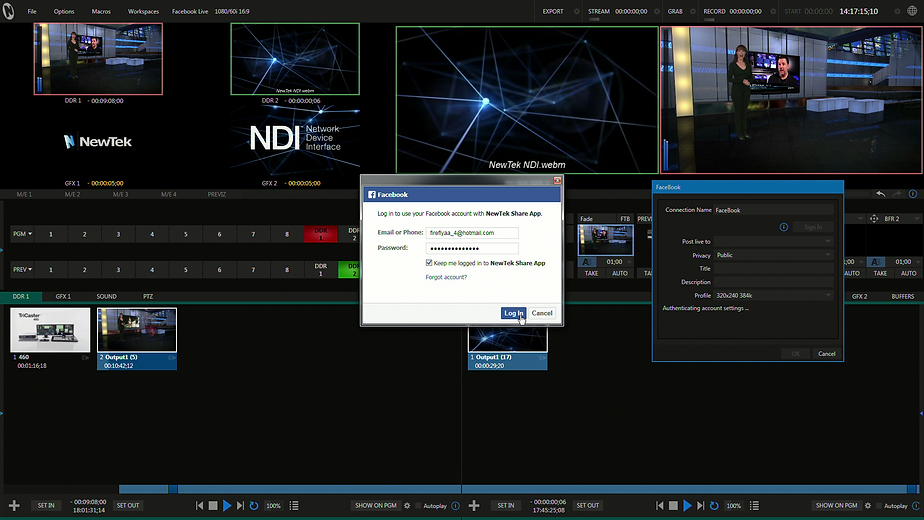Play DDR 1 playback
Viewport: 924px width, 520px height.
(x=227, y=505)
